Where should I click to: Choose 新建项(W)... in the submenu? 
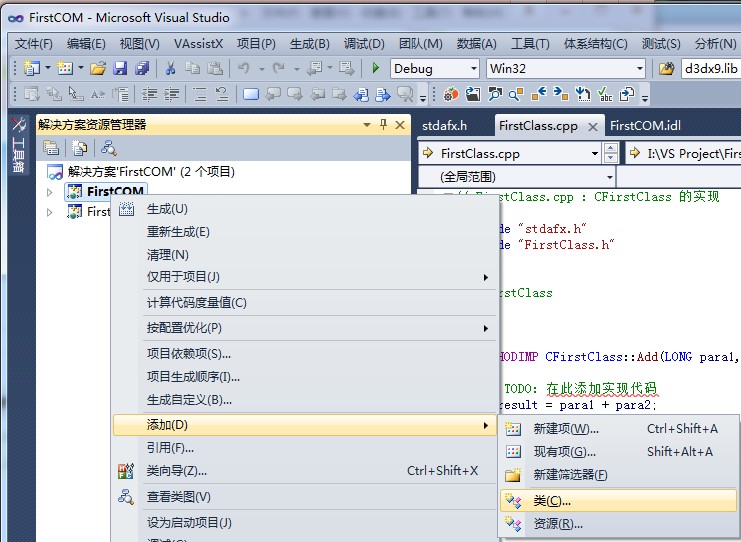click(x=618, y=429)
